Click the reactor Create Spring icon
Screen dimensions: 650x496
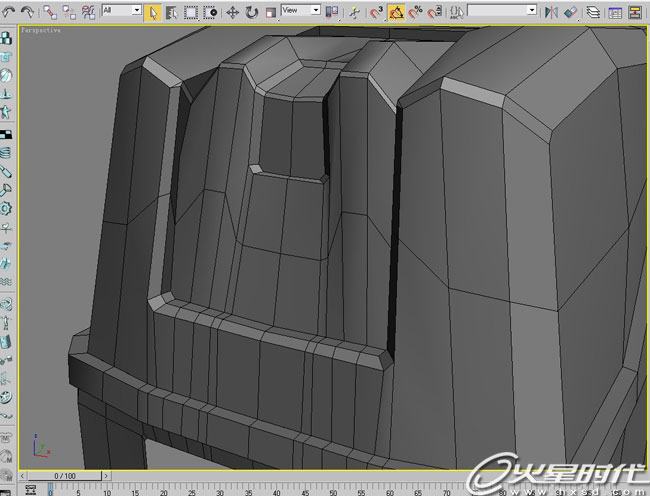[6, 153]
